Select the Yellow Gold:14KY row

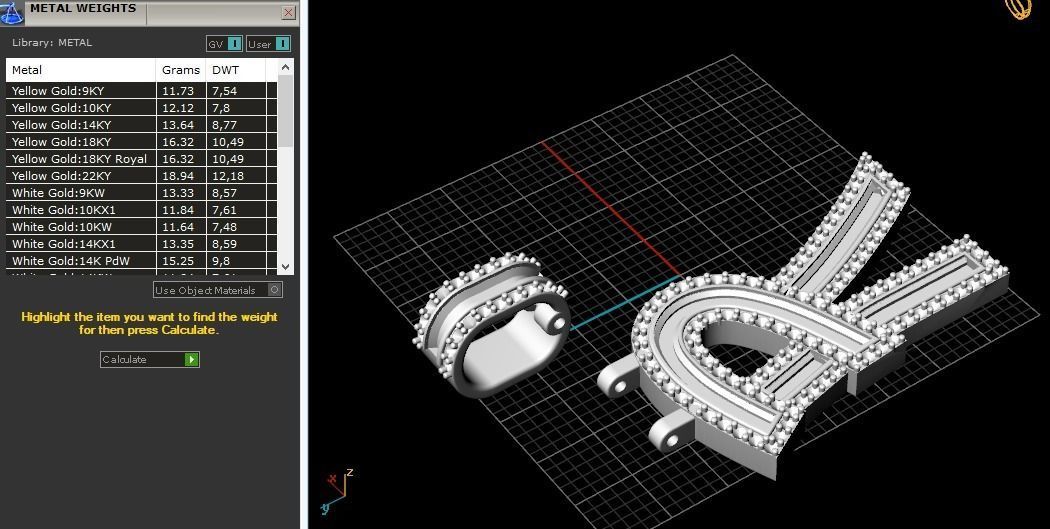point(141,125)
